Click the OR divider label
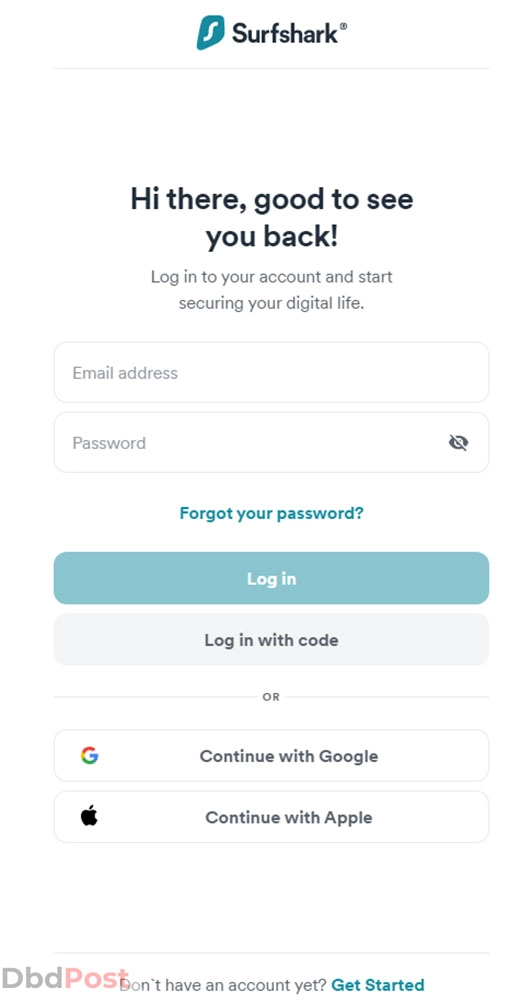Screen dimensions: 522x1000 (x=271, y=697)
